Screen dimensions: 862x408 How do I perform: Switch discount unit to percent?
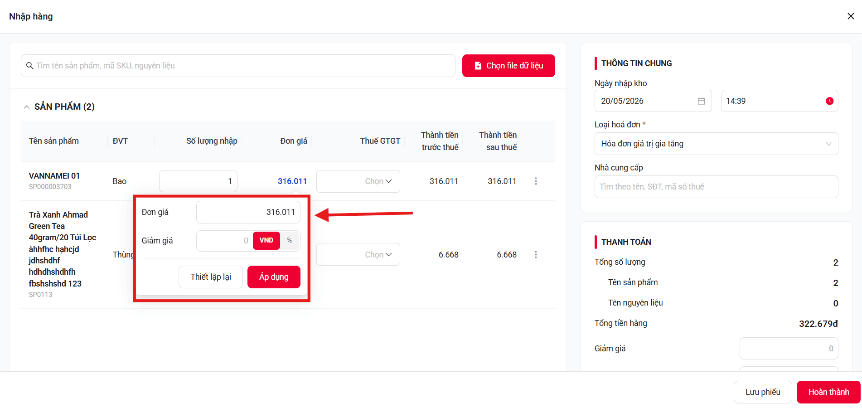290,241
